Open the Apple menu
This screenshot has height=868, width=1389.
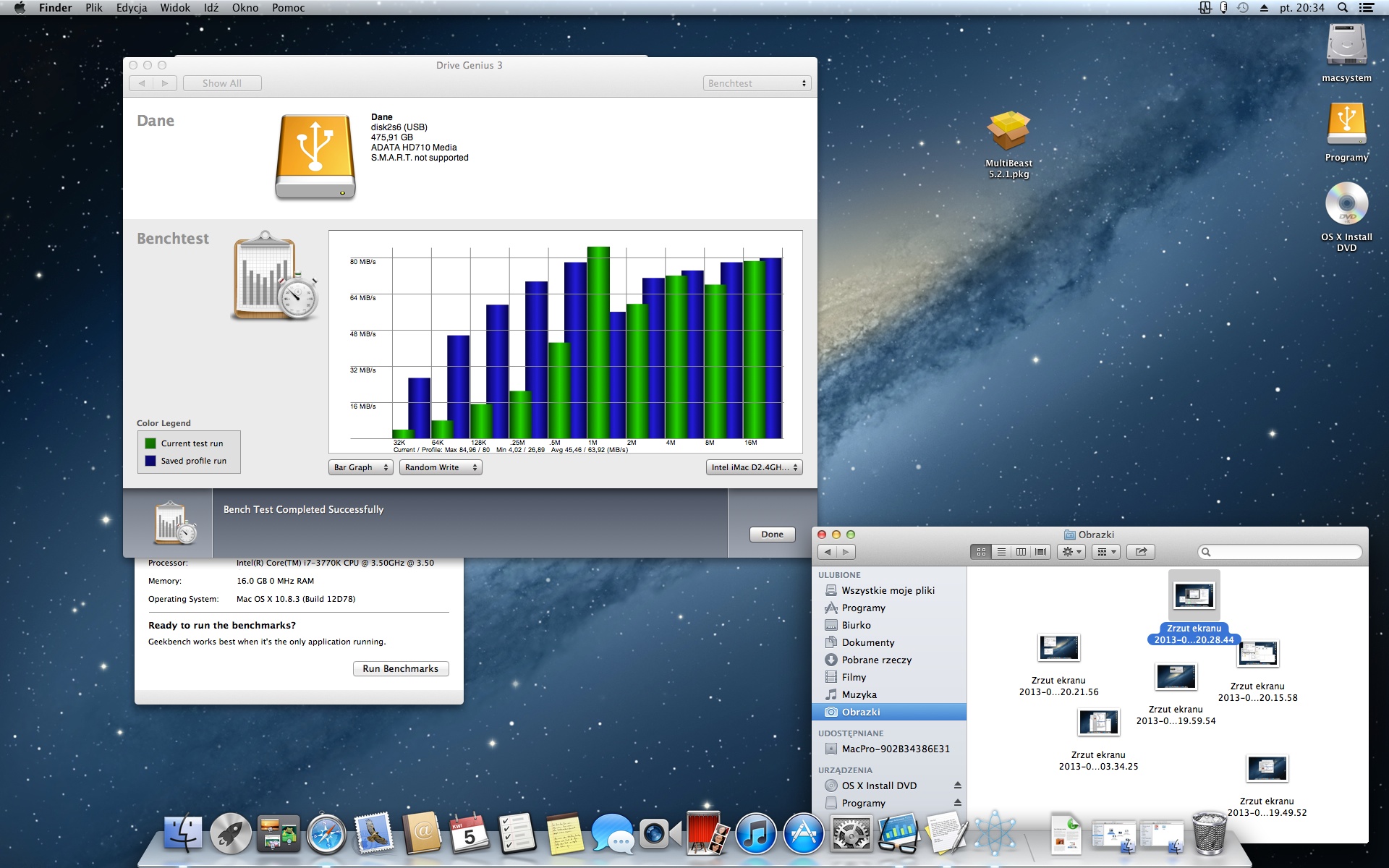click(20, 8)
